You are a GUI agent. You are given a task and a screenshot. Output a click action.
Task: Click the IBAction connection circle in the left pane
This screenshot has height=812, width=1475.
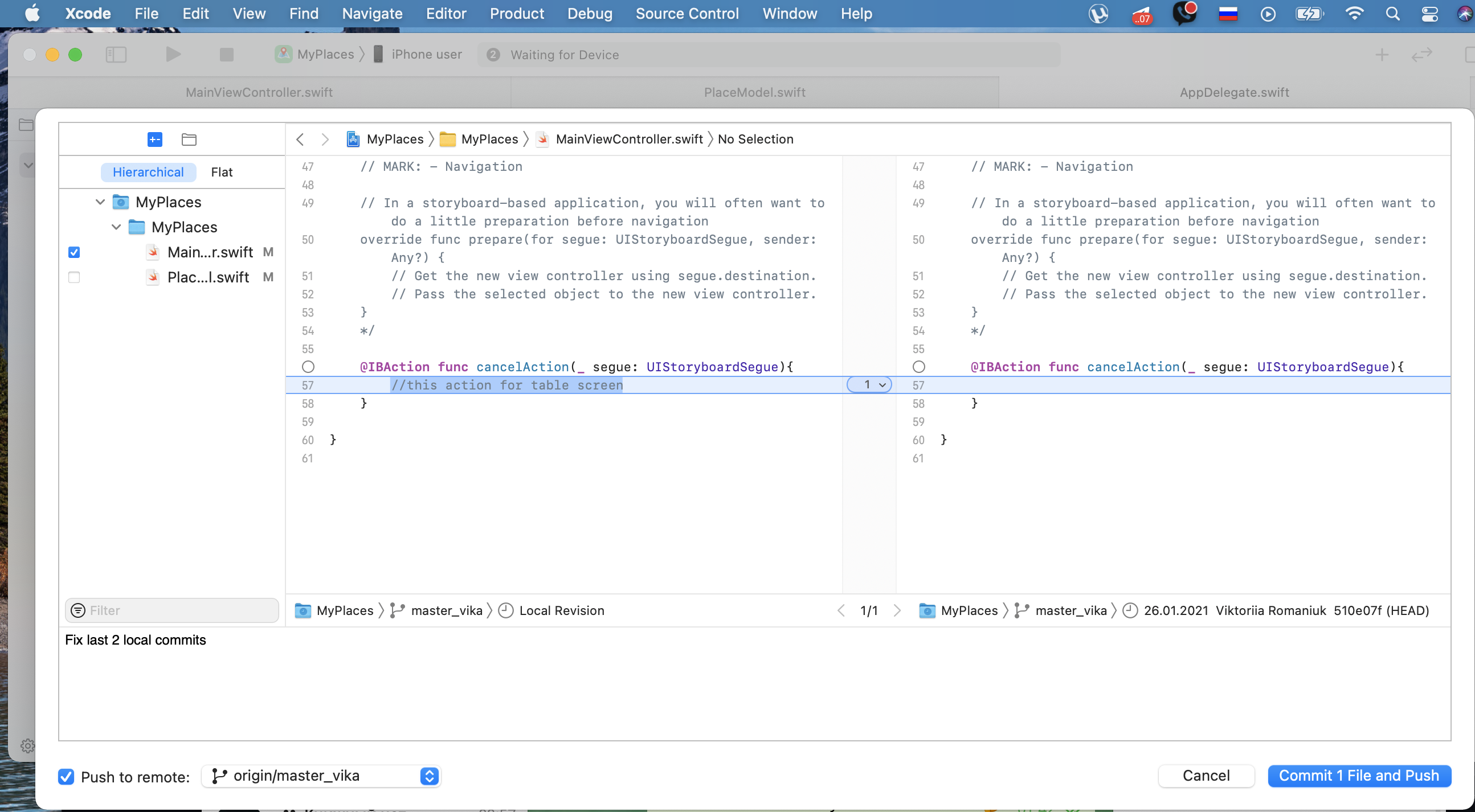tap(308, 367)
